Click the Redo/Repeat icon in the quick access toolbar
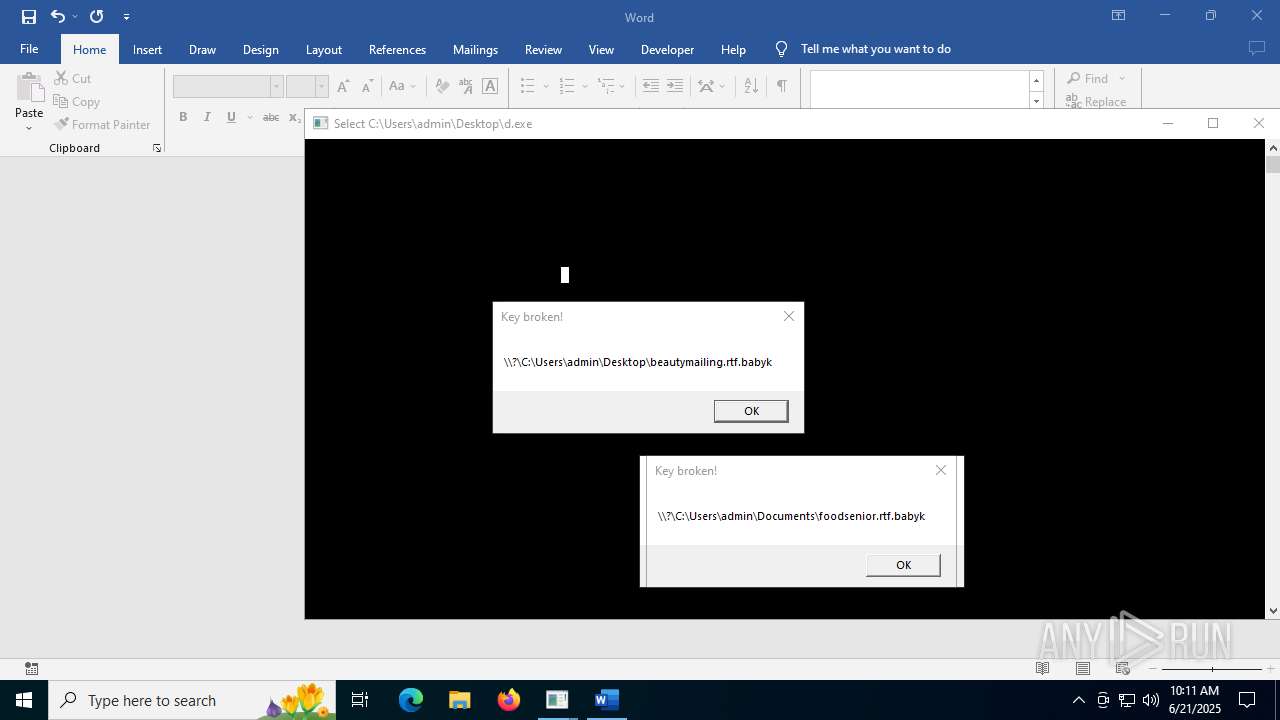 (x=97, y=16)
